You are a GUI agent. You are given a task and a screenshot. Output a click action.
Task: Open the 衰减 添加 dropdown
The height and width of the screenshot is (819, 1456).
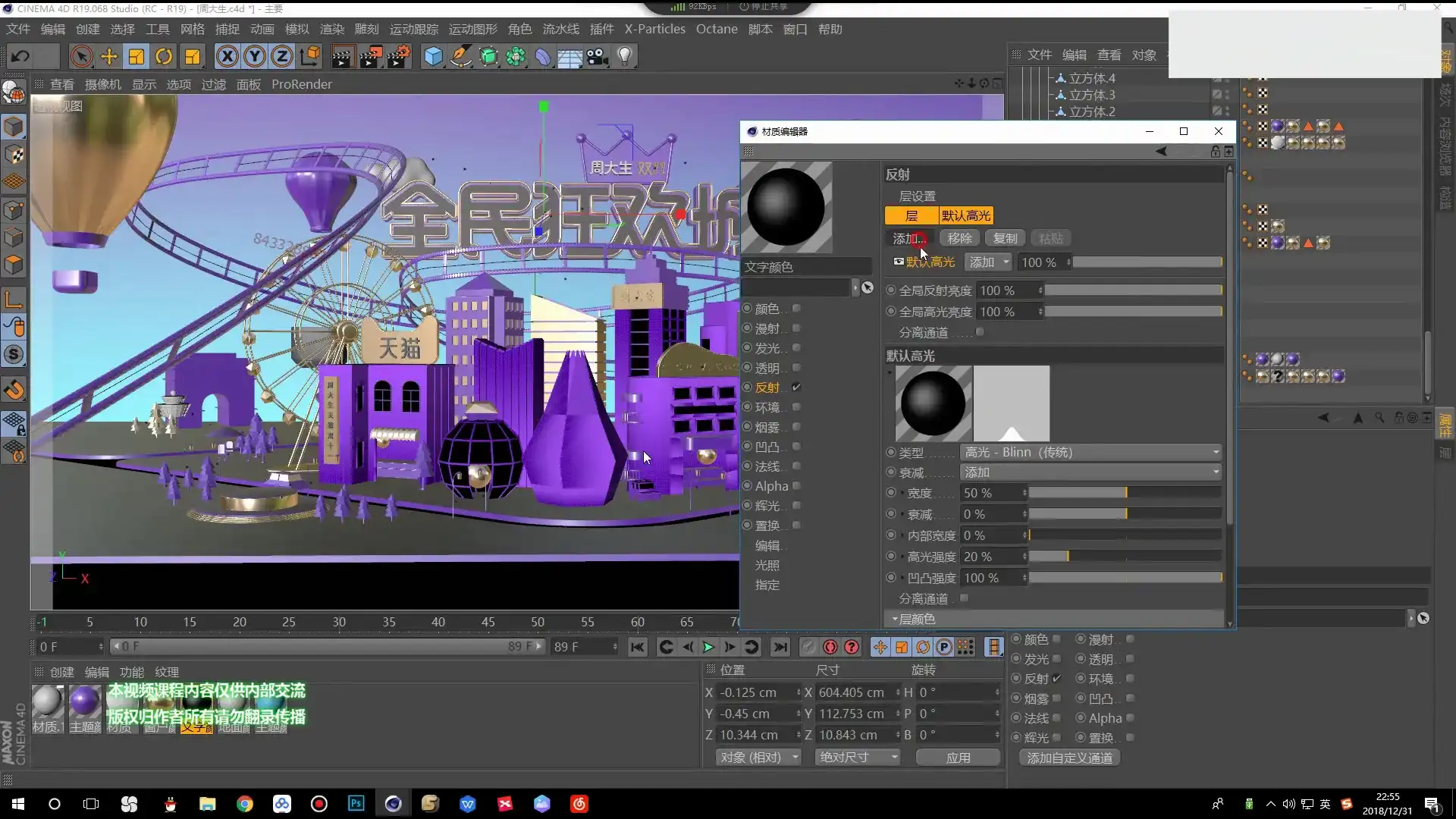point(1090,472)
